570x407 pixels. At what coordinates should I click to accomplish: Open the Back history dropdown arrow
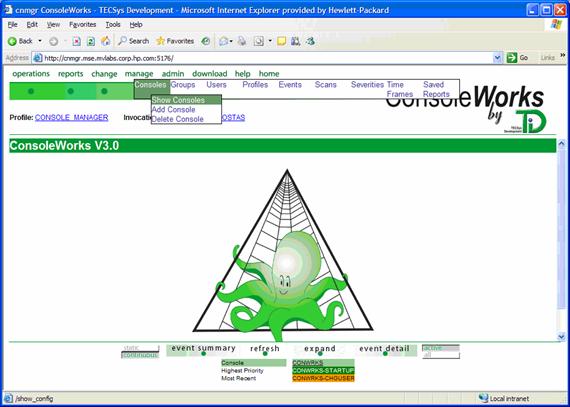40,41
